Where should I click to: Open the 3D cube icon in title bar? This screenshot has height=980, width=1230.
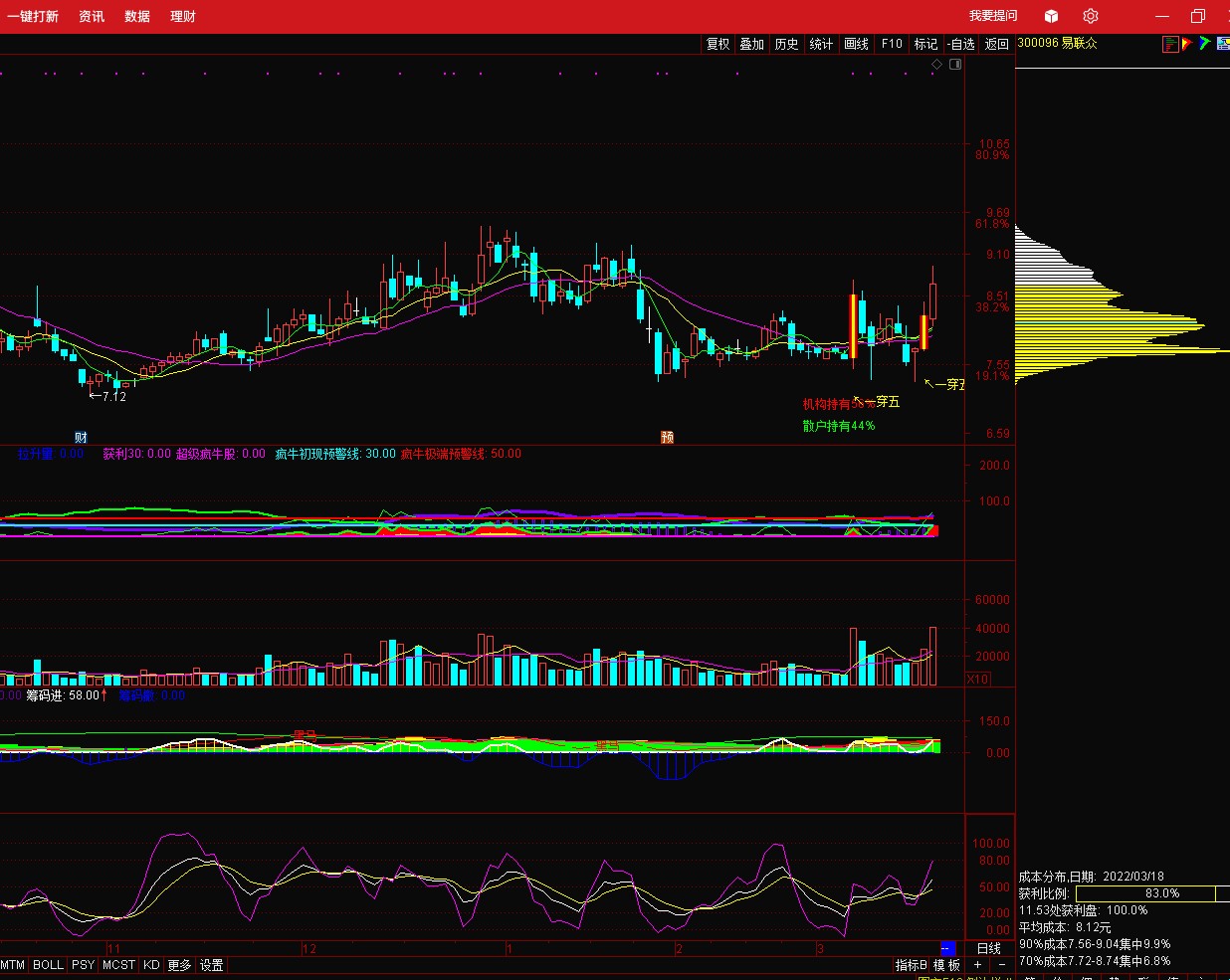(x=1051, y=16)
